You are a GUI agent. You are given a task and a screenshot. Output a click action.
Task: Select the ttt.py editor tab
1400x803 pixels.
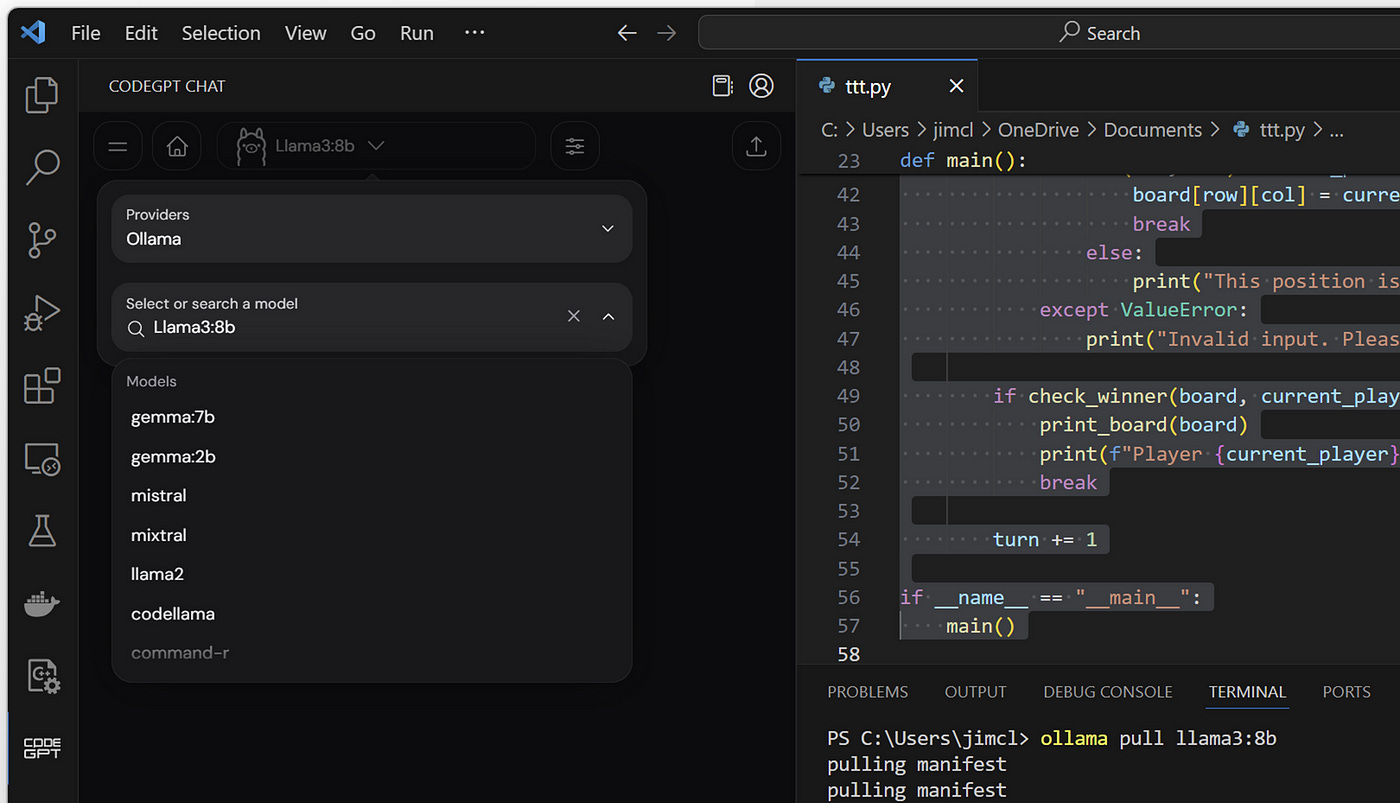click(x=869, y=86)
